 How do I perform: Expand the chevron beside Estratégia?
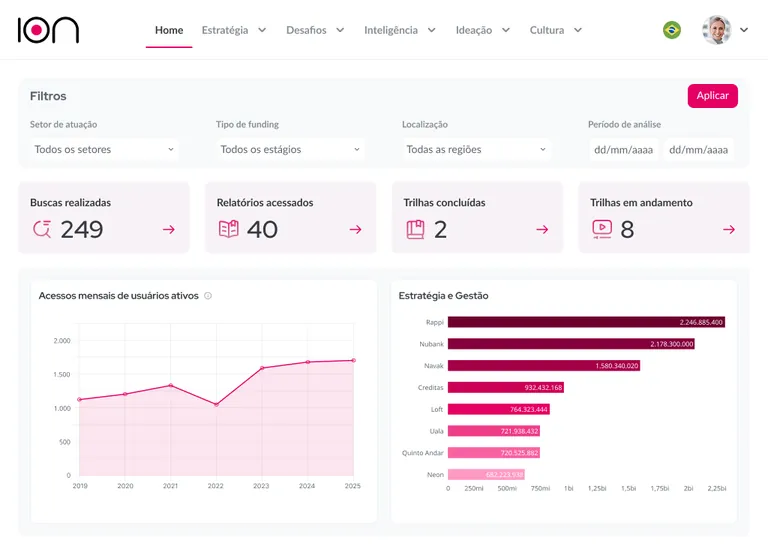262,30
